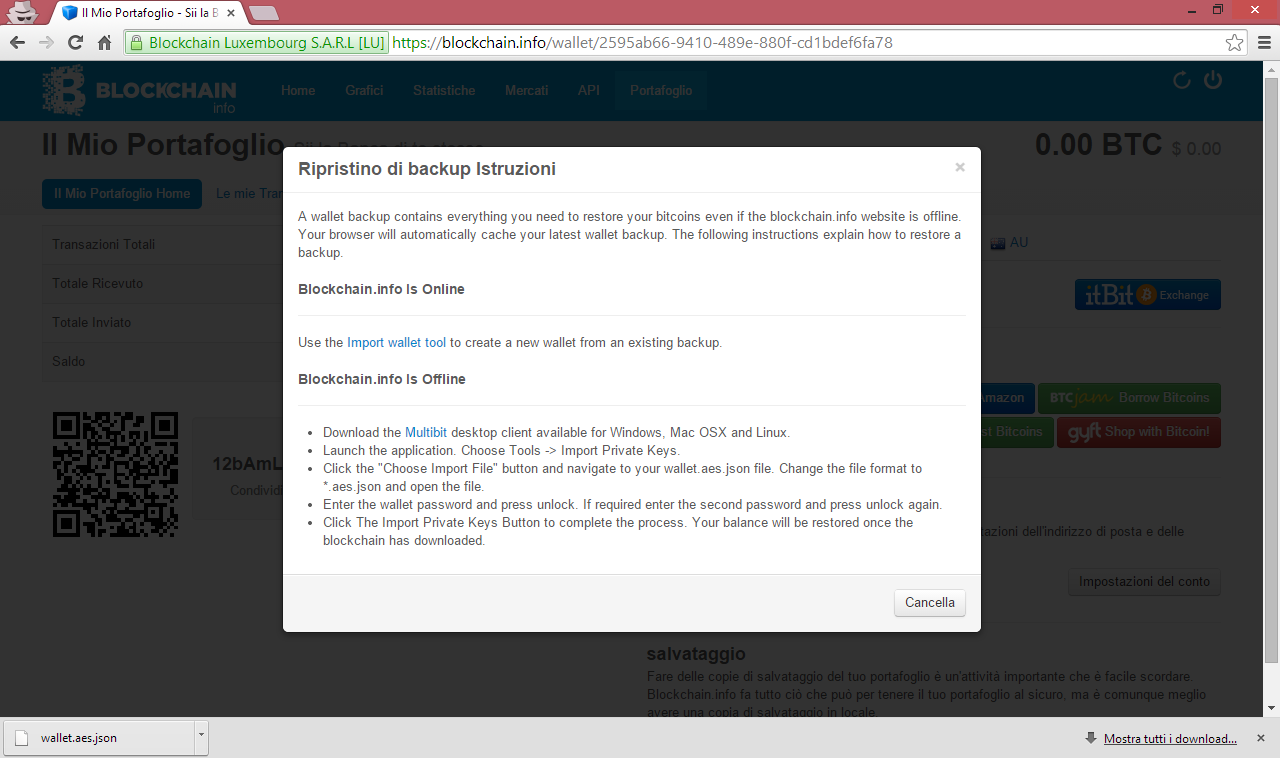This screenshot has height=758, width=1280.
Task: Click the Cancella button
Action: click(x=930, y=603)
